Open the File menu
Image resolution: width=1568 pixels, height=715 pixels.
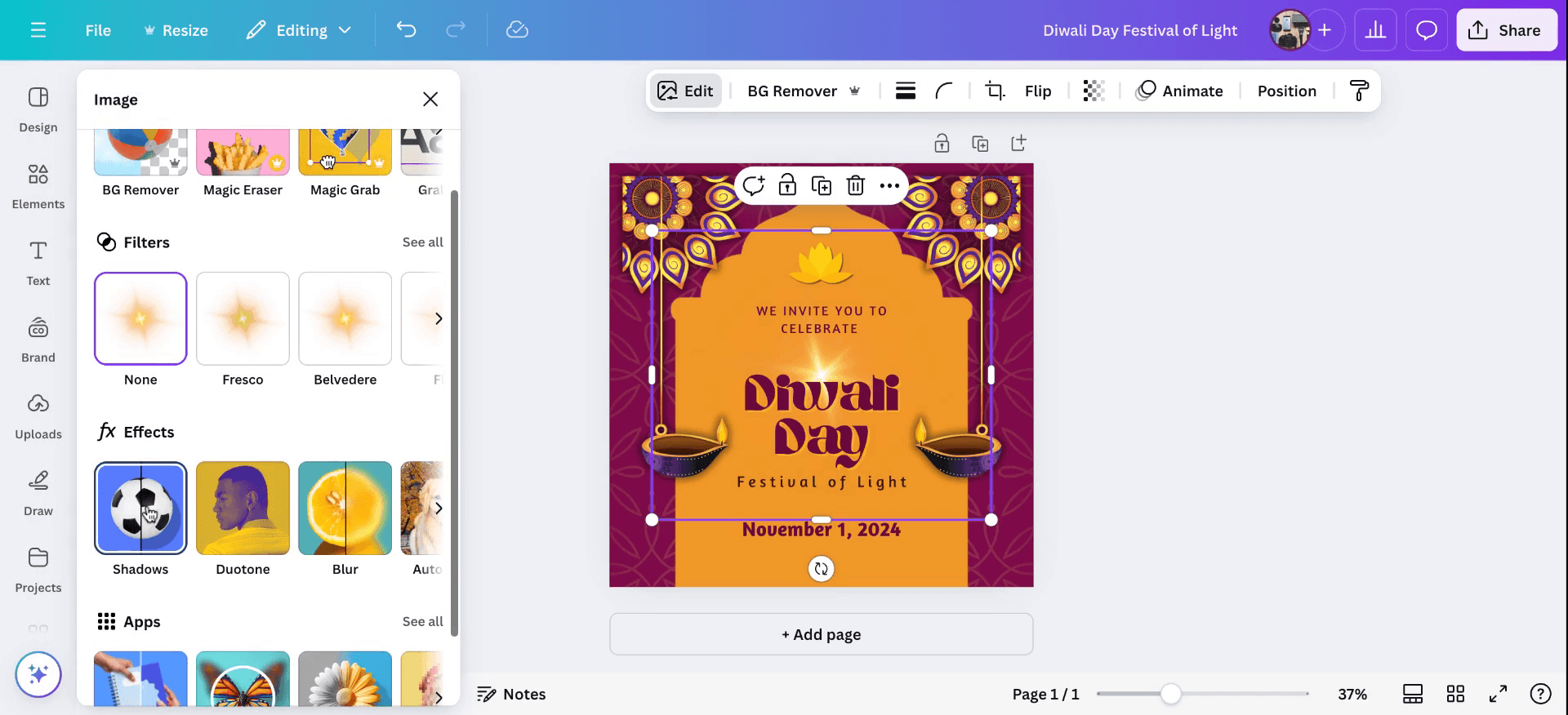pos(98,30)
